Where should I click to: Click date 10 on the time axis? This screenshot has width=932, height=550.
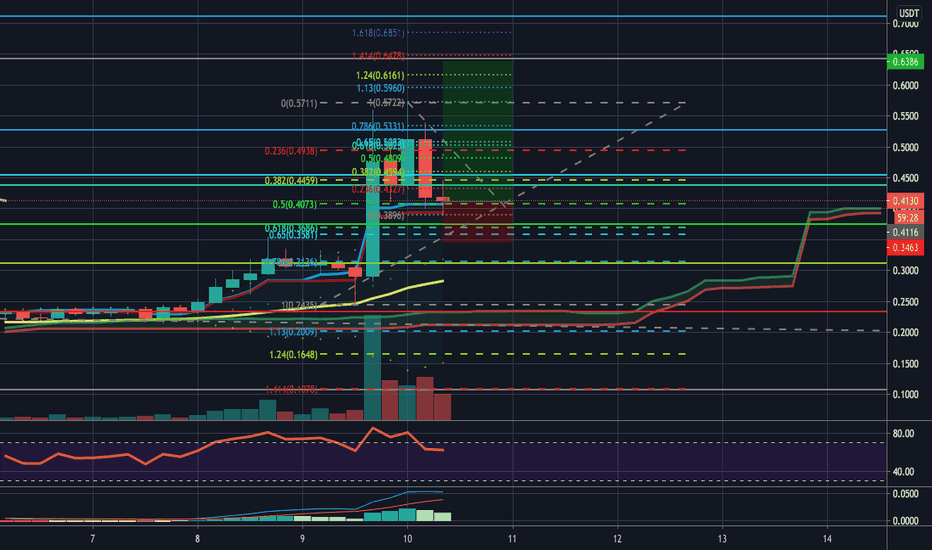pyautogui.click(x=407, y=539)
